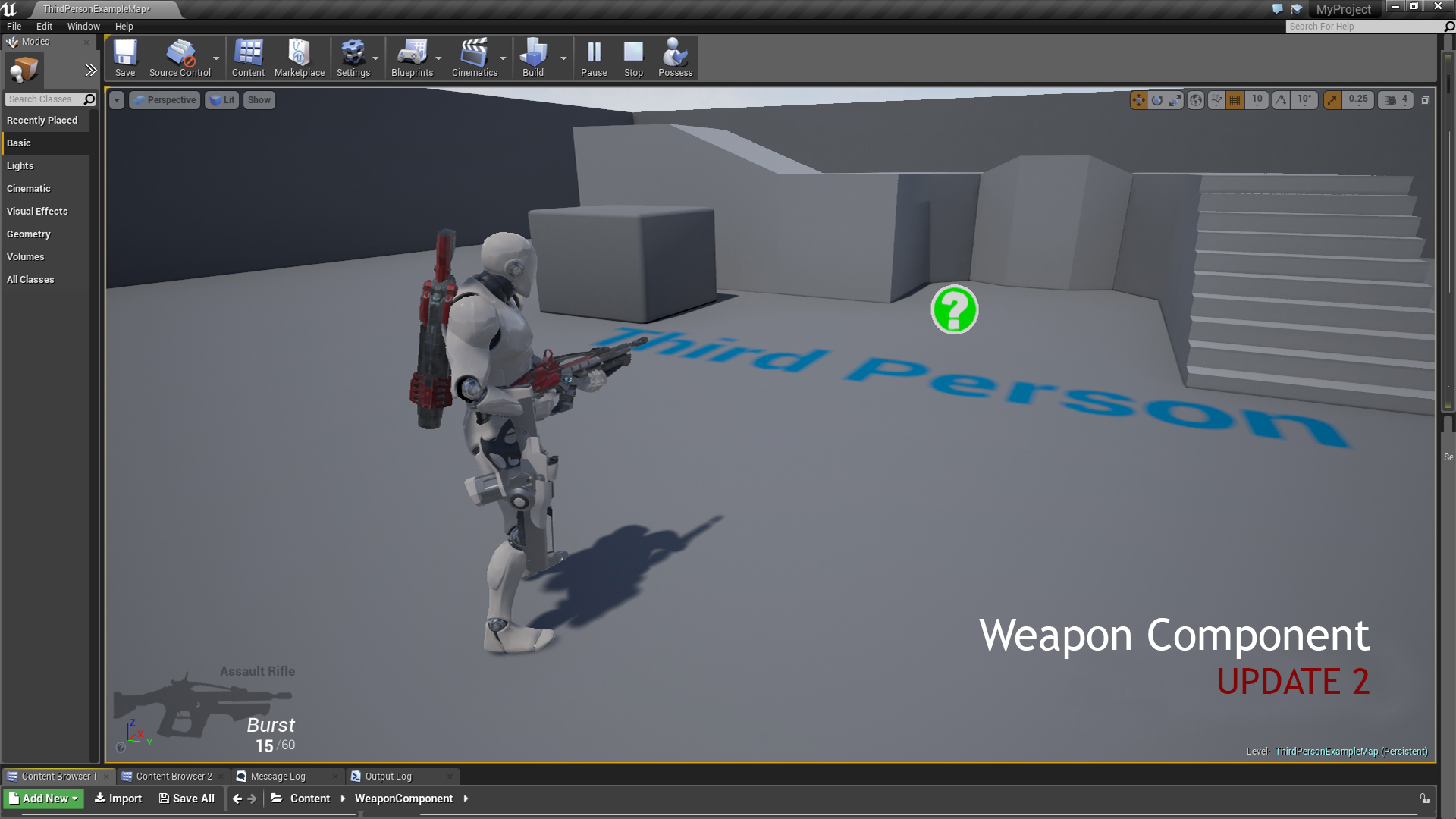Toggle snap to grid in the viewport

pyautogui.click(x=1234, y=99)
